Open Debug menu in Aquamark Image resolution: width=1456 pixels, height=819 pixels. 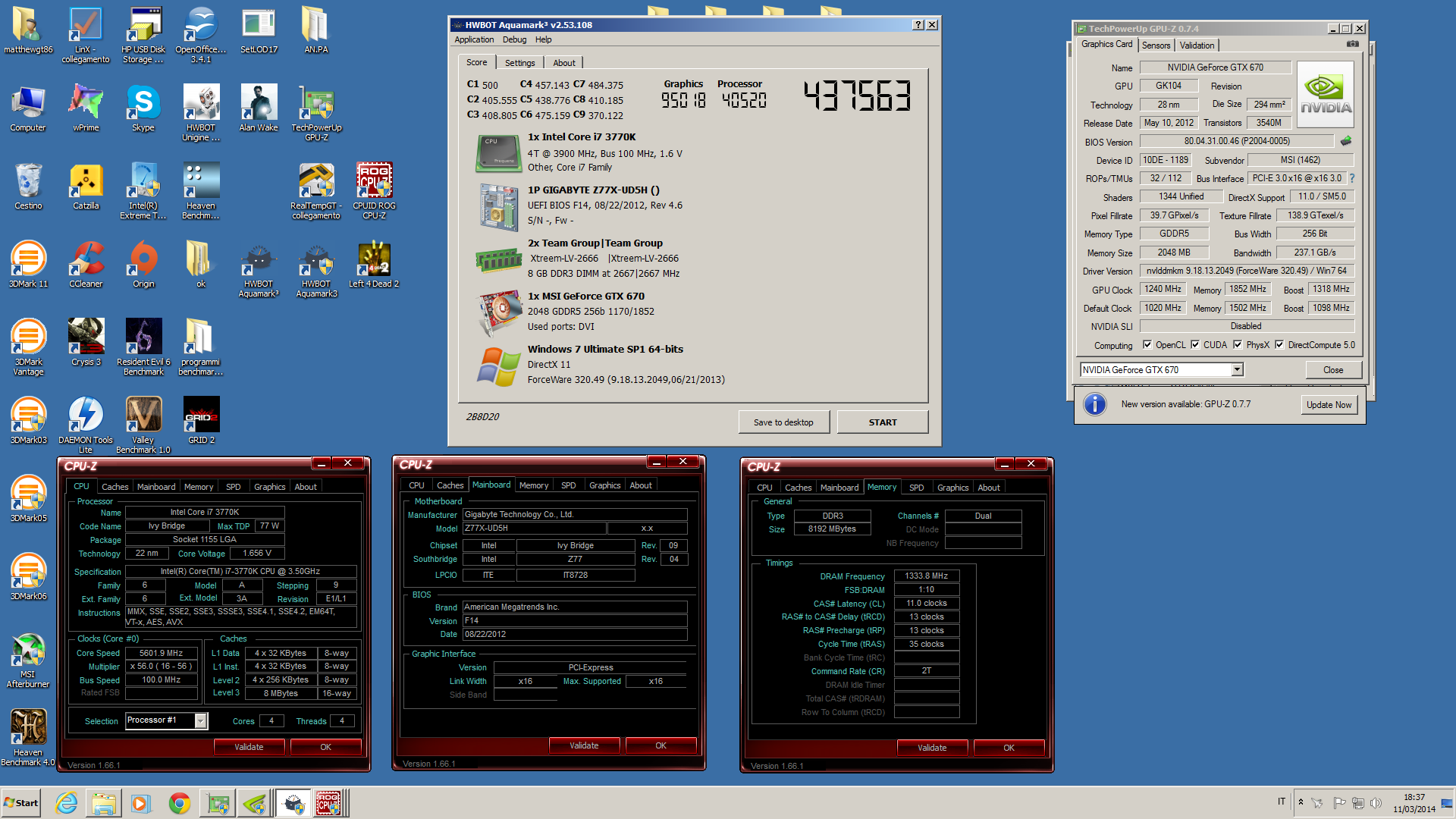(x=514, y=39)
